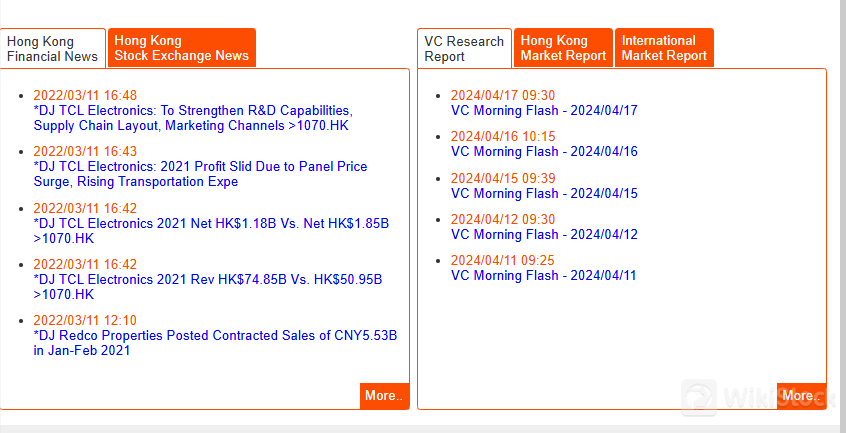The image size is (846, 433).
Task: Click the 2022/03/11 16:48 timestamp
Action: pyautogui.click(x=85, y=95)
